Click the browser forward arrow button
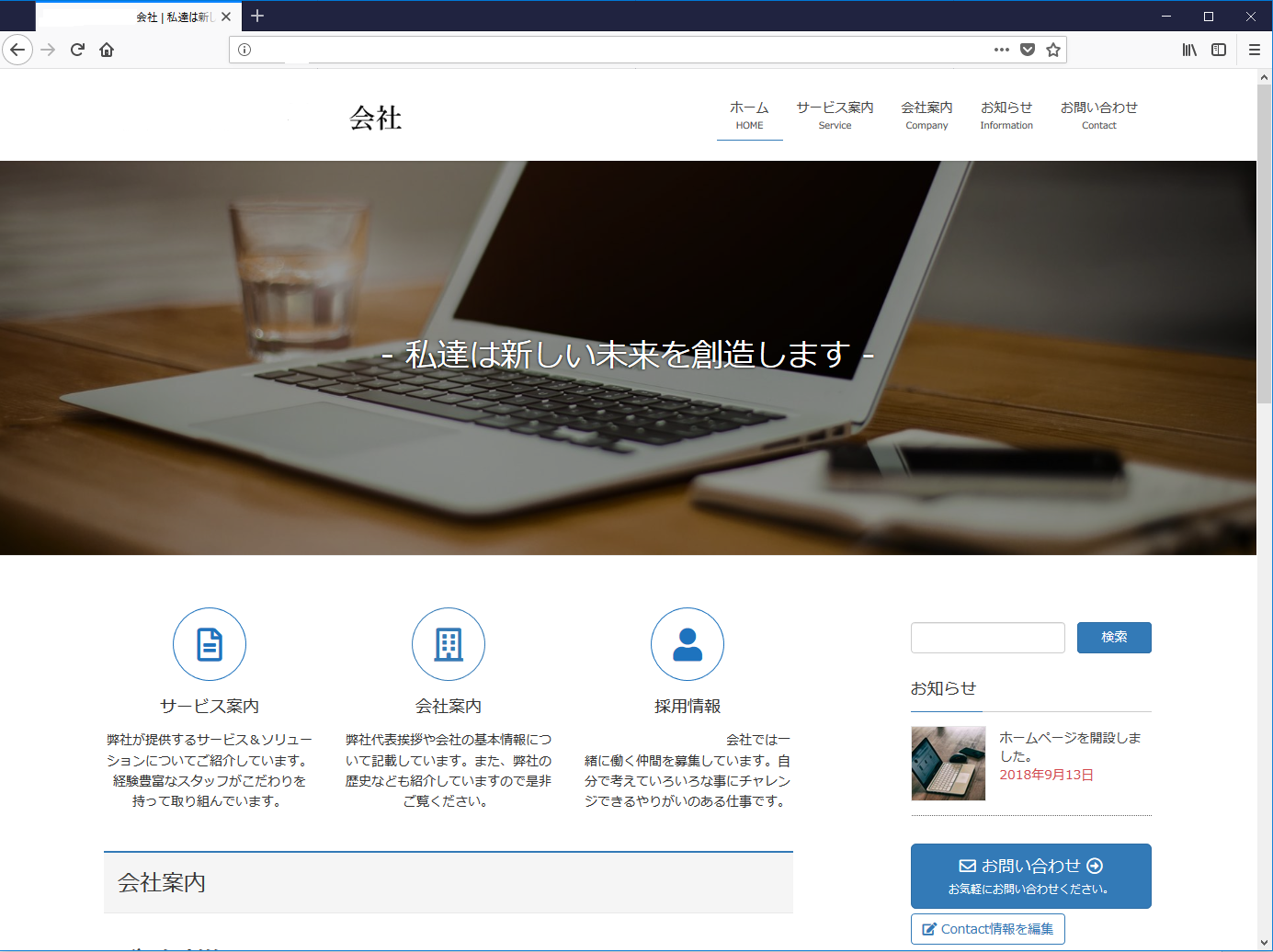Screen dimensions: 1273x952 tap(48, 50)
